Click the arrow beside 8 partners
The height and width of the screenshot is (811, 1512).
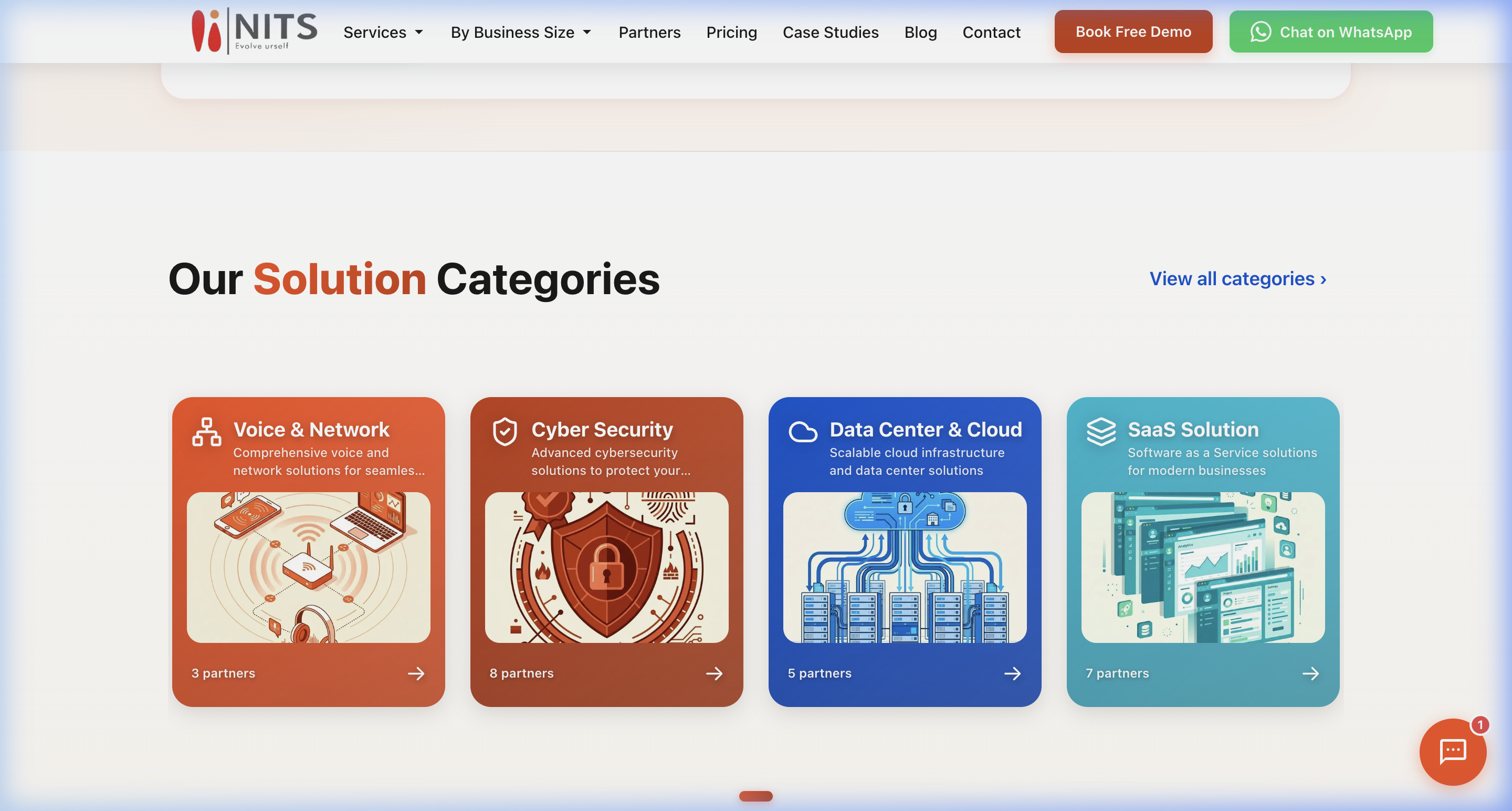click(715, 673)
